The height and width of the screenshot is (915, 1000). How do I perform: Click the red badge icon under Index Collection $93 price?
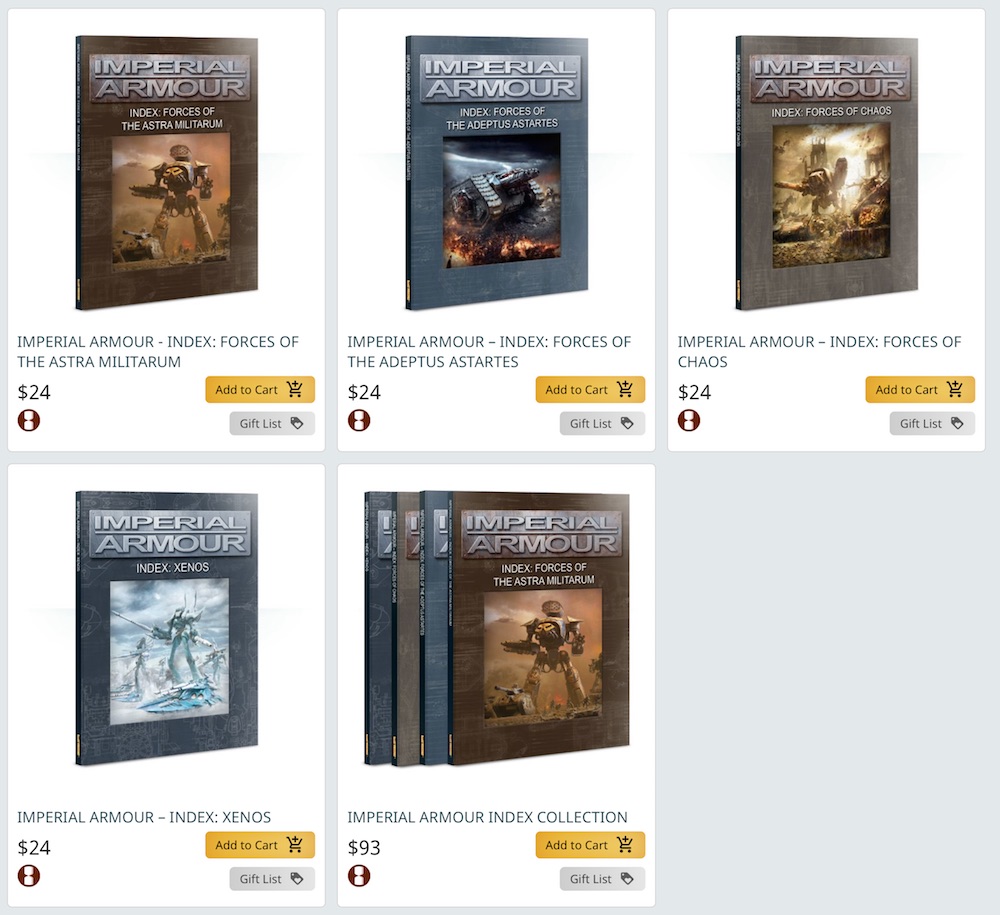point(359,875)
